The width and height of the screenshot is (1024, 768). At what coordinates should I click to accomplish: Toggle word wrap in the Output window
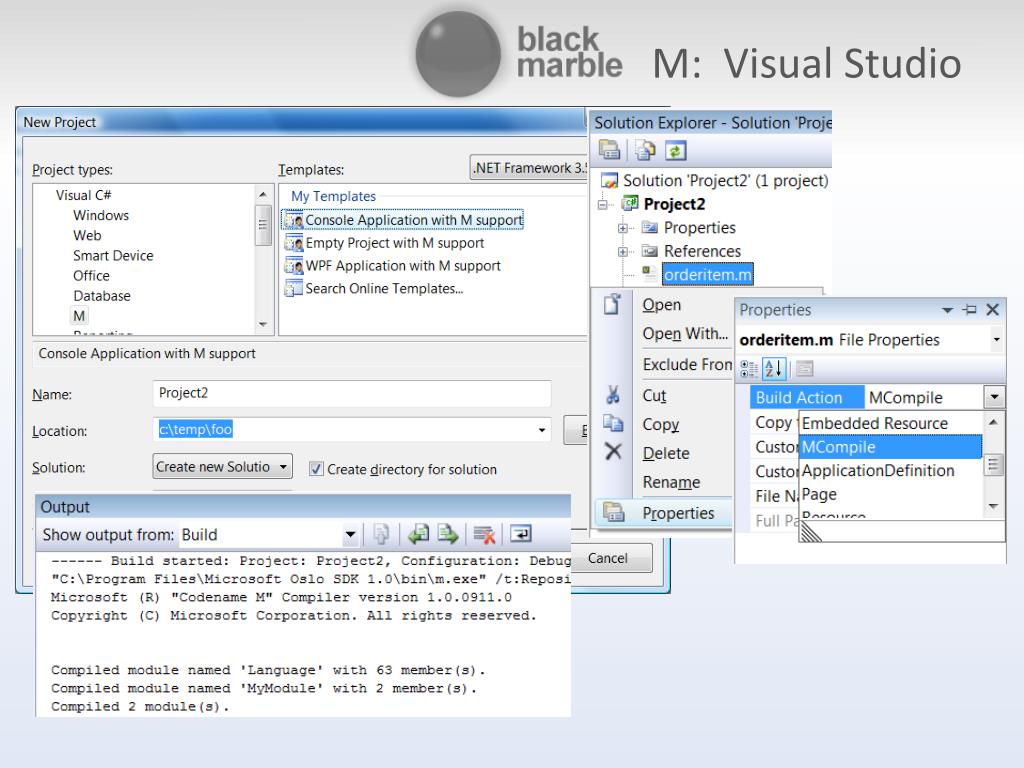click(x=520, y=534)
